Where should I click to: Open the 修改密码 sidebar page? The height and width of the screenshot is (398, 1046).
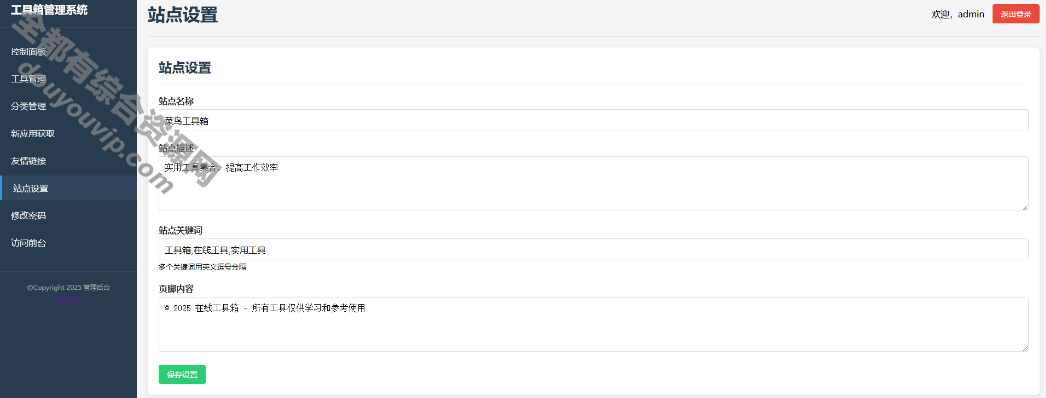[68, 215]
